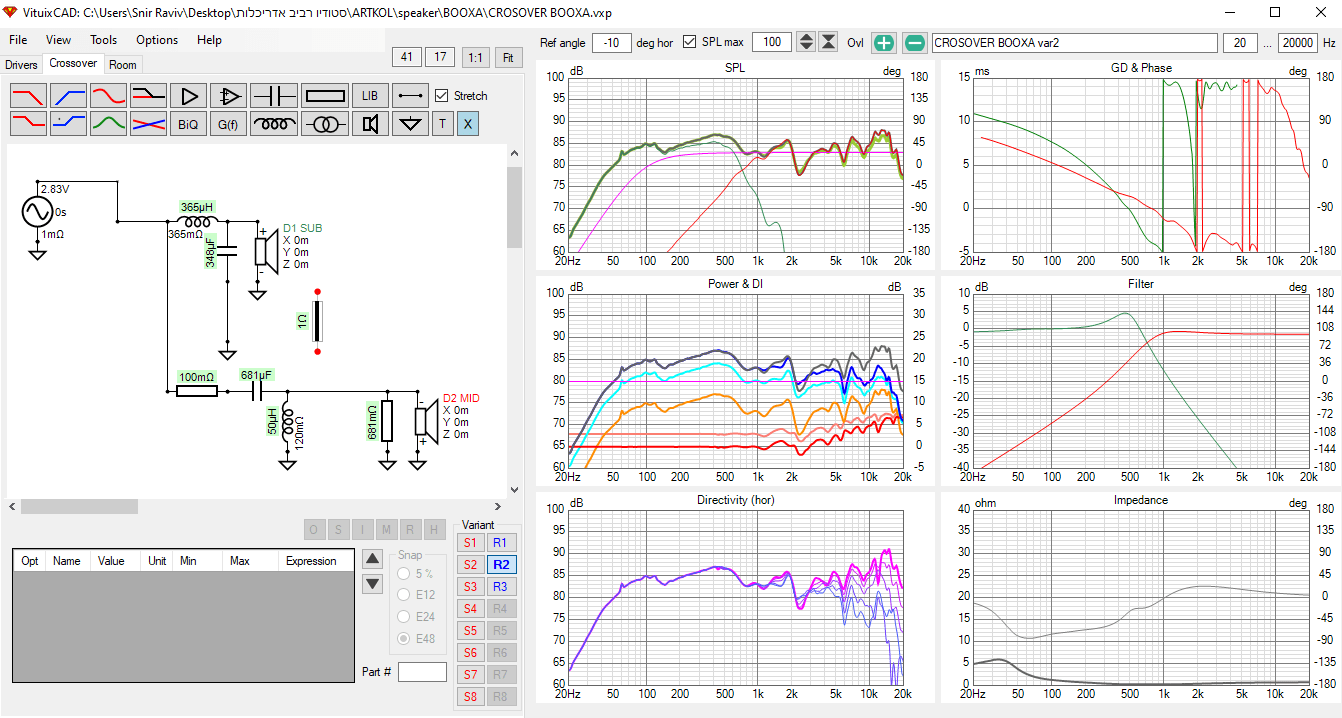Click the Ref angle input field
Image resolution: width=1342 pixels, height=718 pixels.
[612, 43]
